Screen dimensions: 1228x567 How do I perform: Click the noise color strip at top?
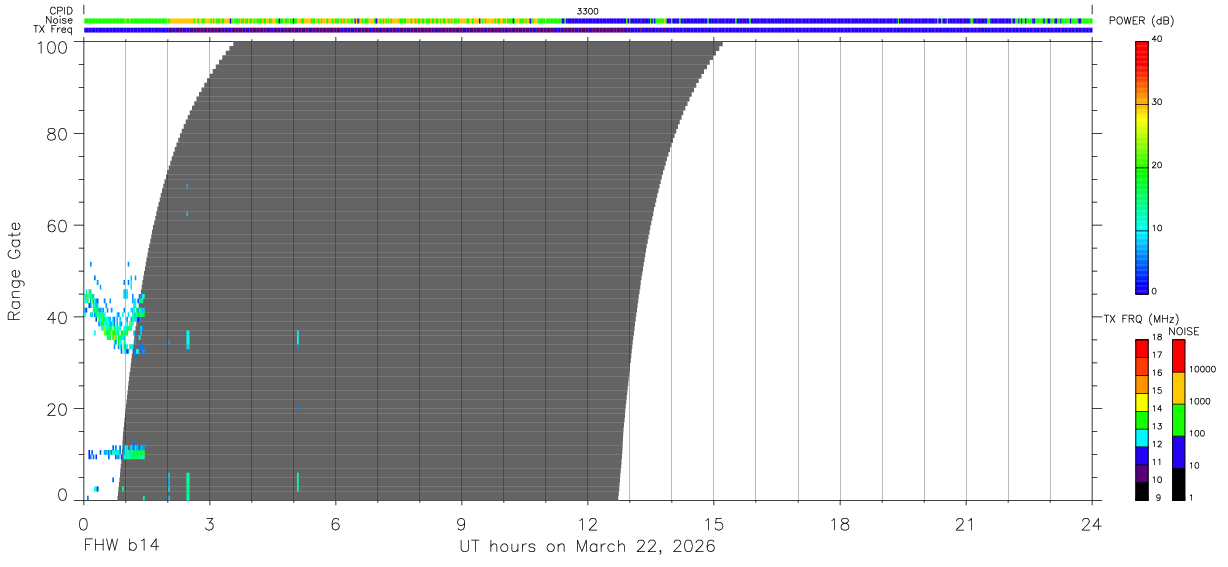[x=588, y=20]
